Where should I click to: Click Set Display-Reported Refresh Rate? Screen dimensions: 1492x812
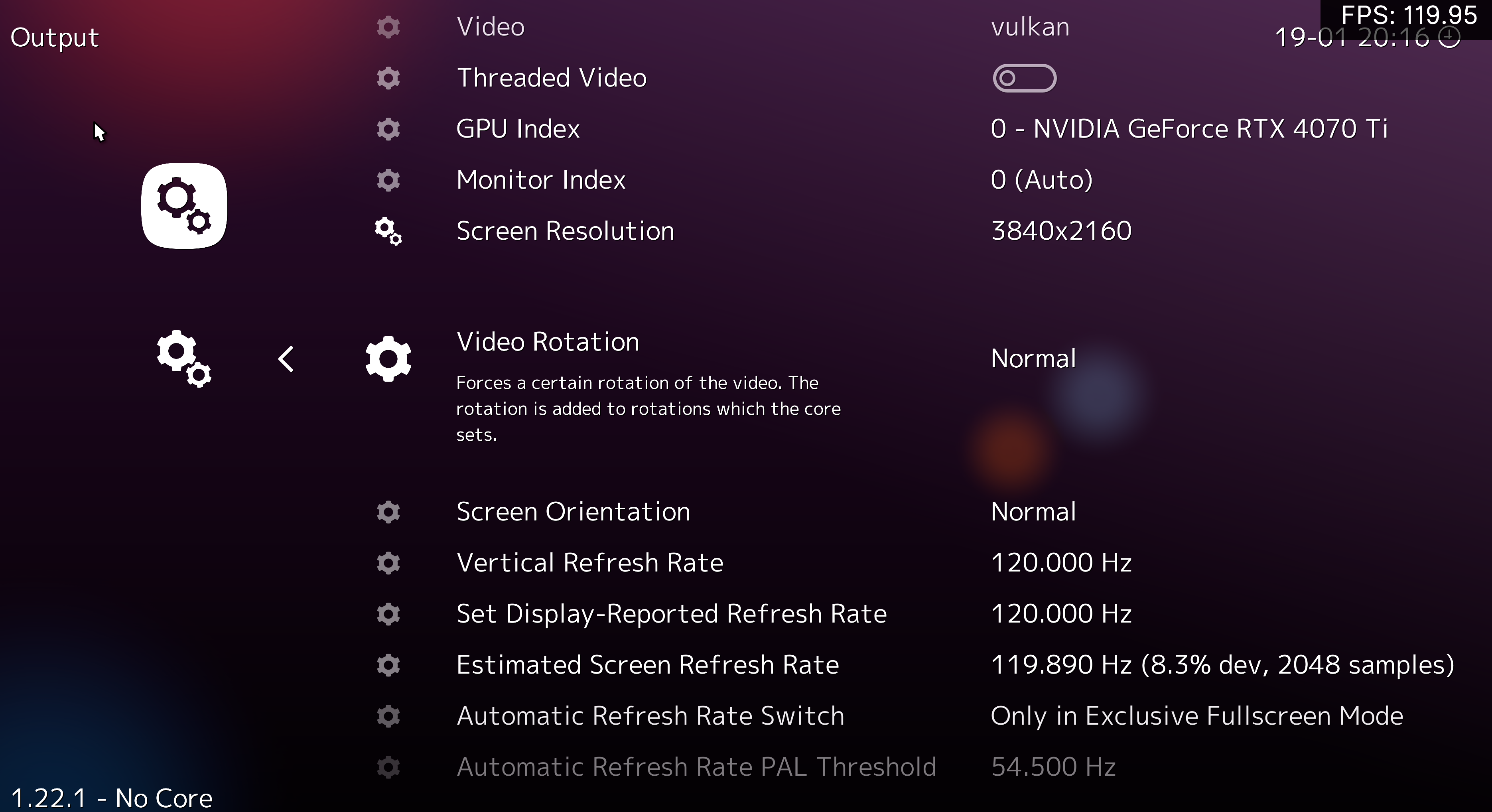[671, 614]
